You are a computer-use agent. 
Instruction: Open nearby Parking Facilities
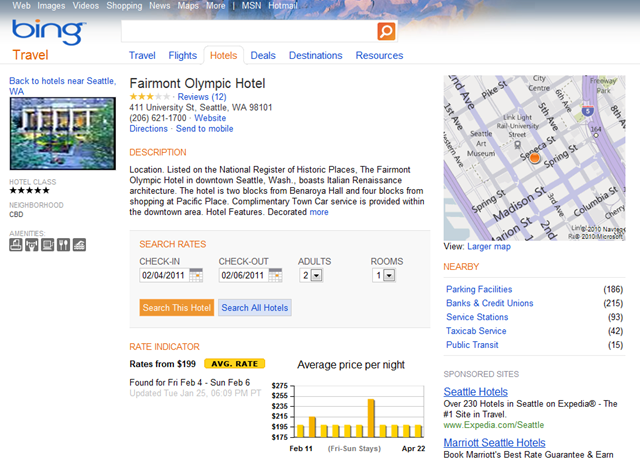pyautogui.click(x=479, y=289)
